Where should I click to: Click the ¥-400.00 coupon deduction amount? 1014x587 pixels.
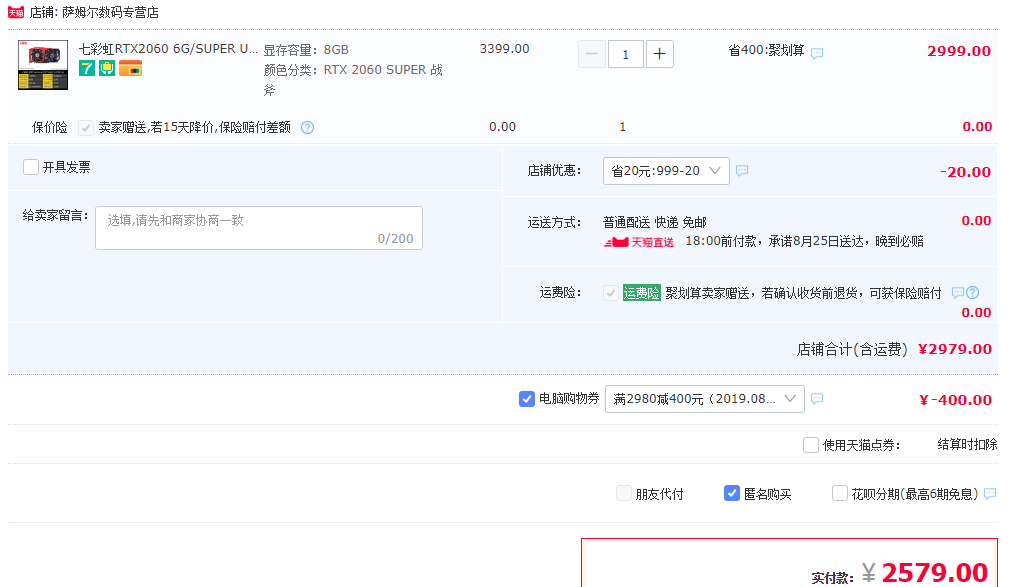955,400
